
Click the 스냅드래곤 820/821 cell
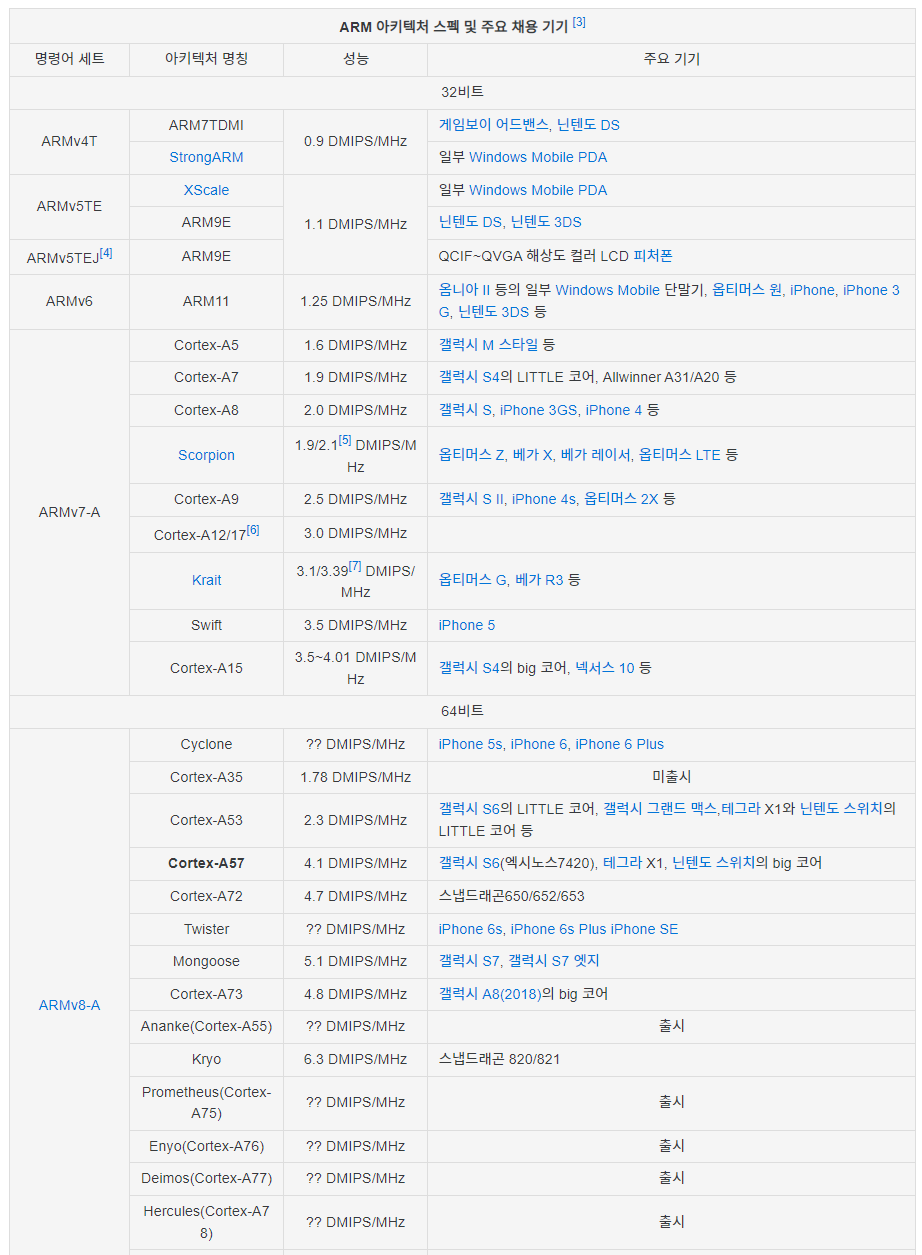point(671,1059)
